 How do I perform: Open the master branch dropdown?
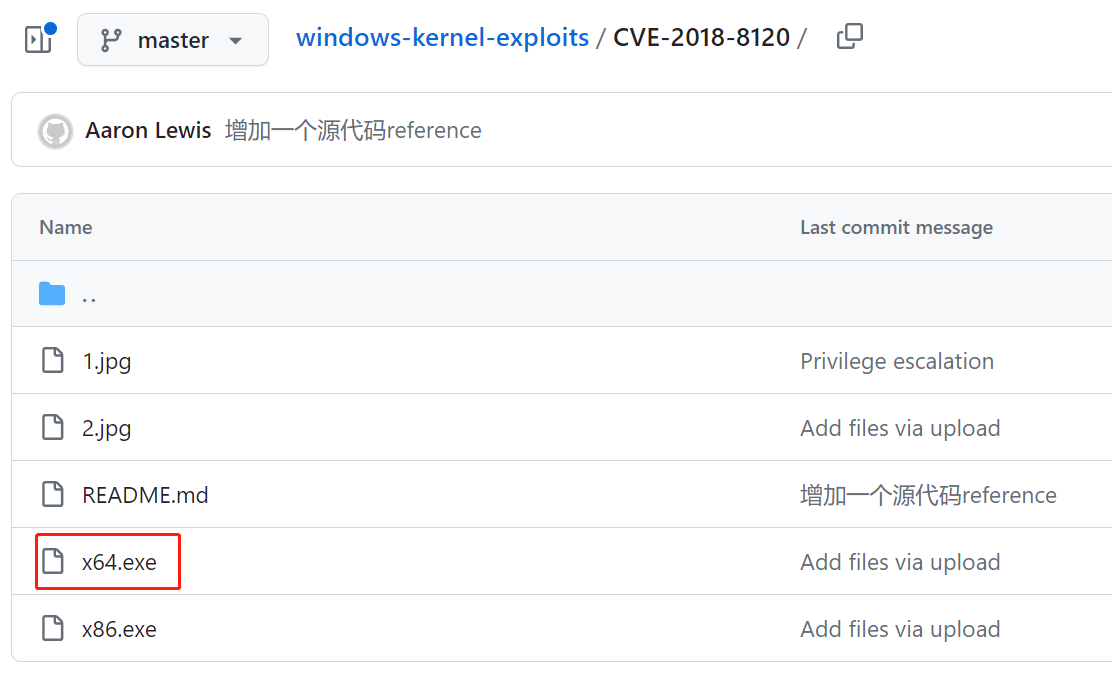[173, 40]
